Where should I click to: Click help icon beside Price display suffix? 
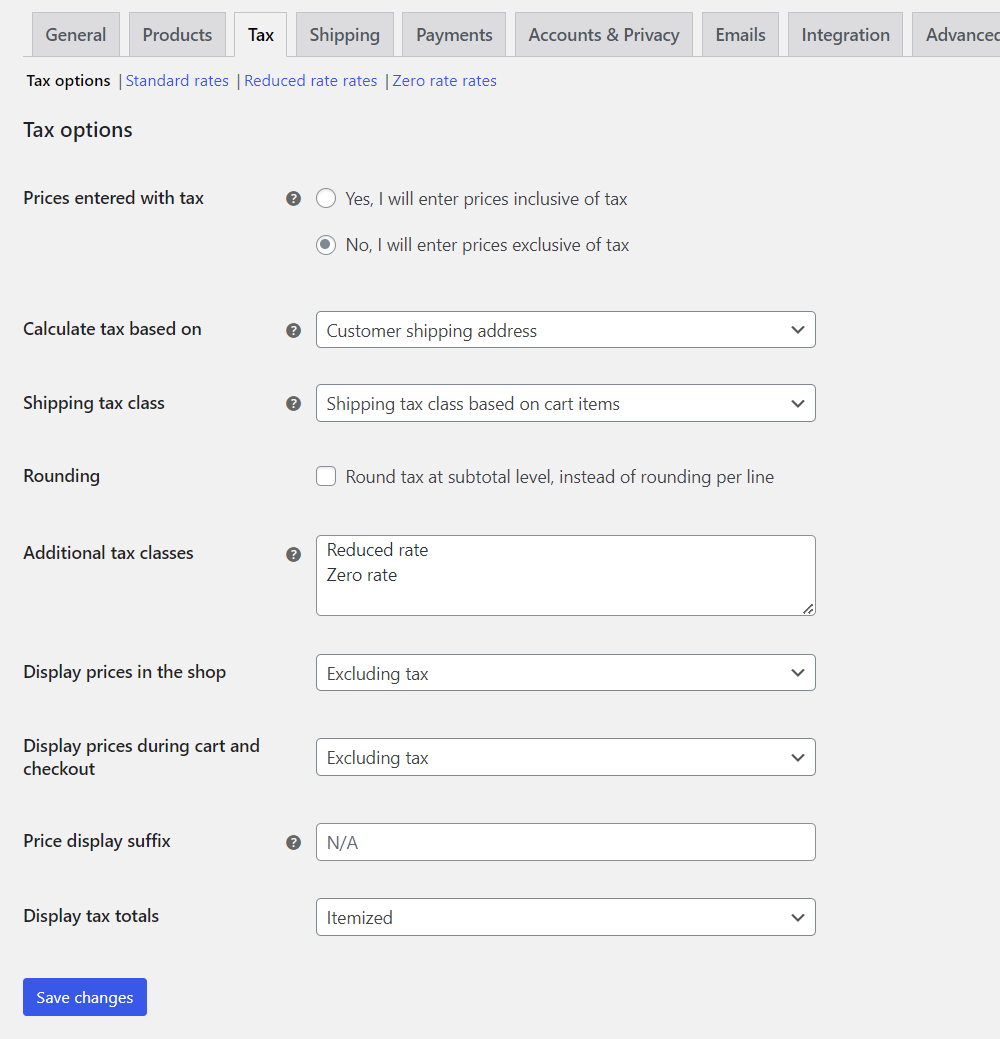click(x=293, y=842)
